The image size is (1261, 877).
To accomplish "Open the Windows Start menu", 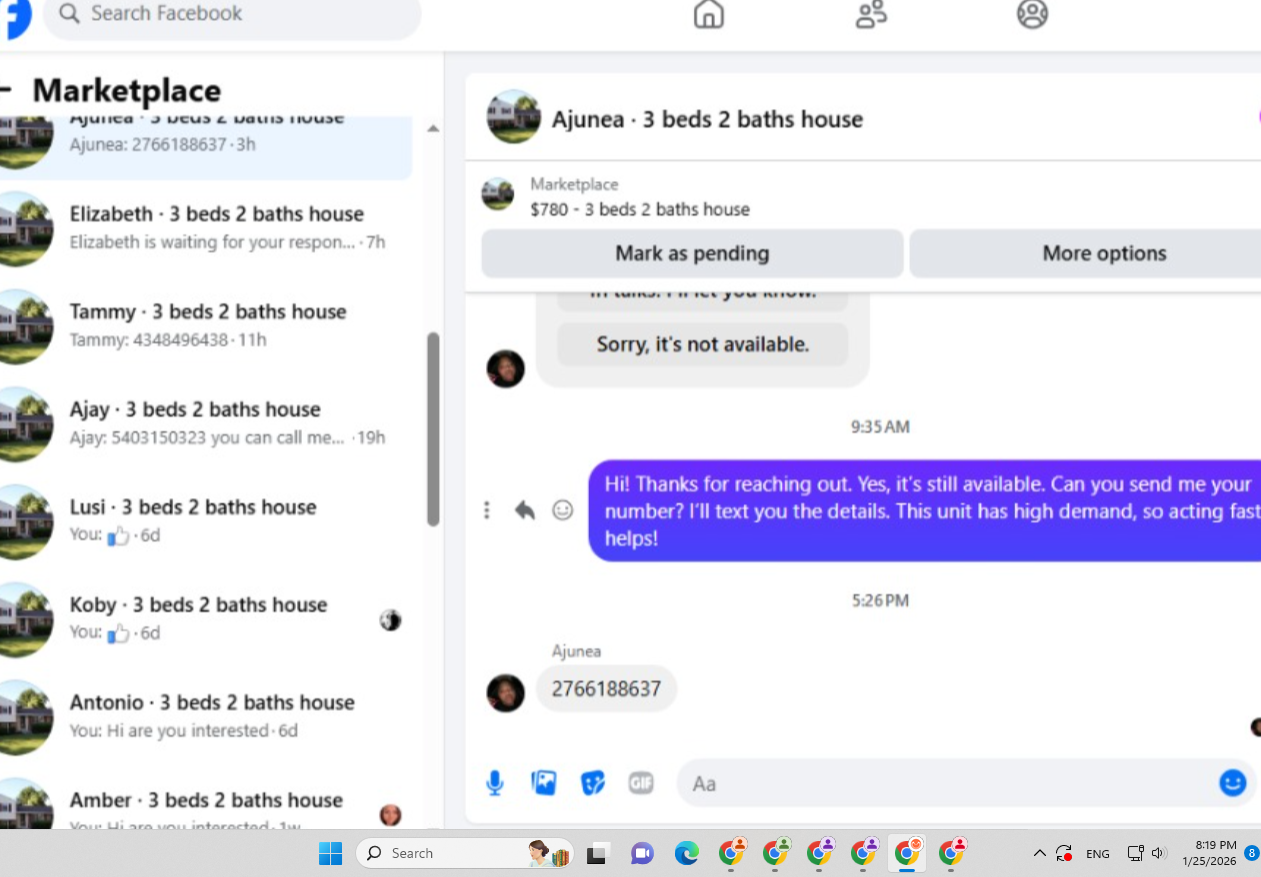I will click(330, 853).
